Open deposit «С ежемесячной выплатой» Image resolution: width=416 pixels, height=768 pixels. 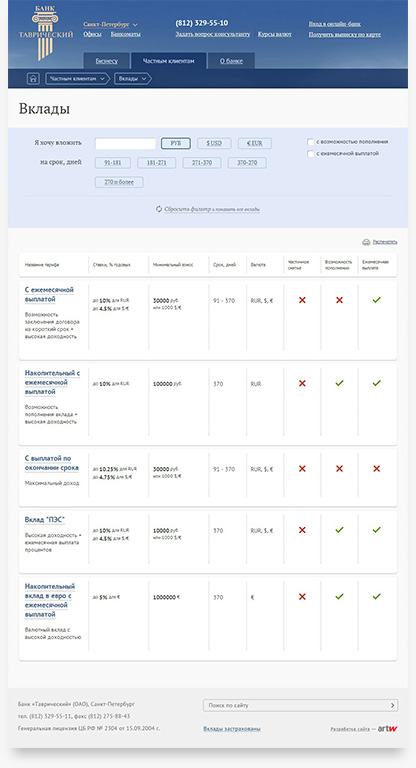[x=49, y=294]
